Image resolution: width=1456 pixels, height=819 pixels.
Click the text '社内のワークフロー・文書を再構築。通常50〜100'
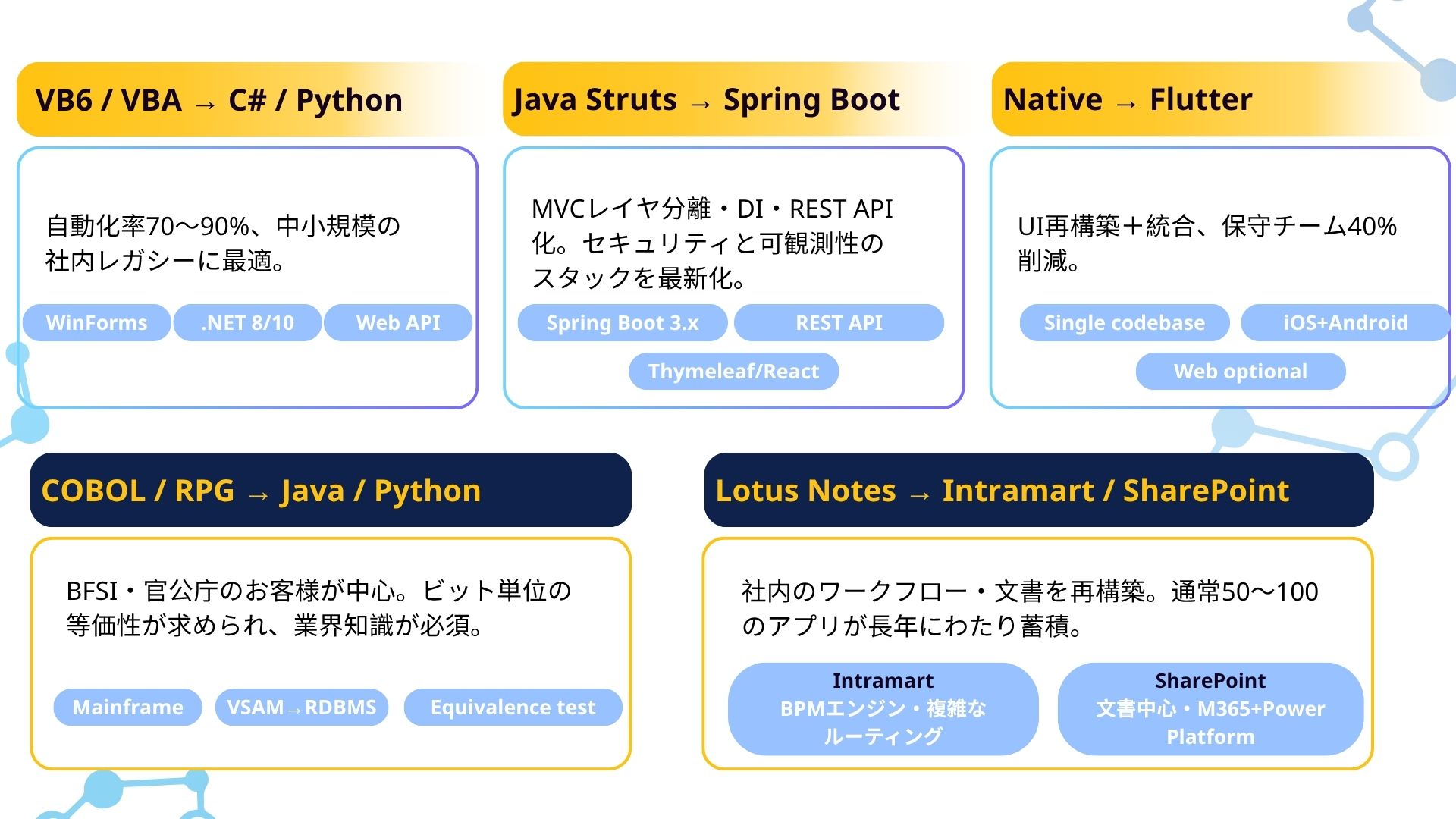(1030, 591)
